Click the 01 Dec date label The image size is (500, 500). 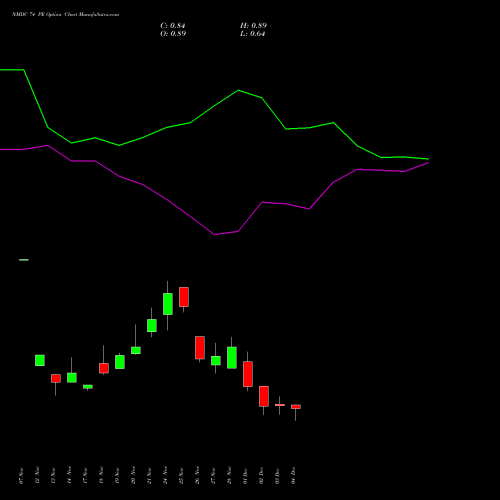(x=246, y=476)
